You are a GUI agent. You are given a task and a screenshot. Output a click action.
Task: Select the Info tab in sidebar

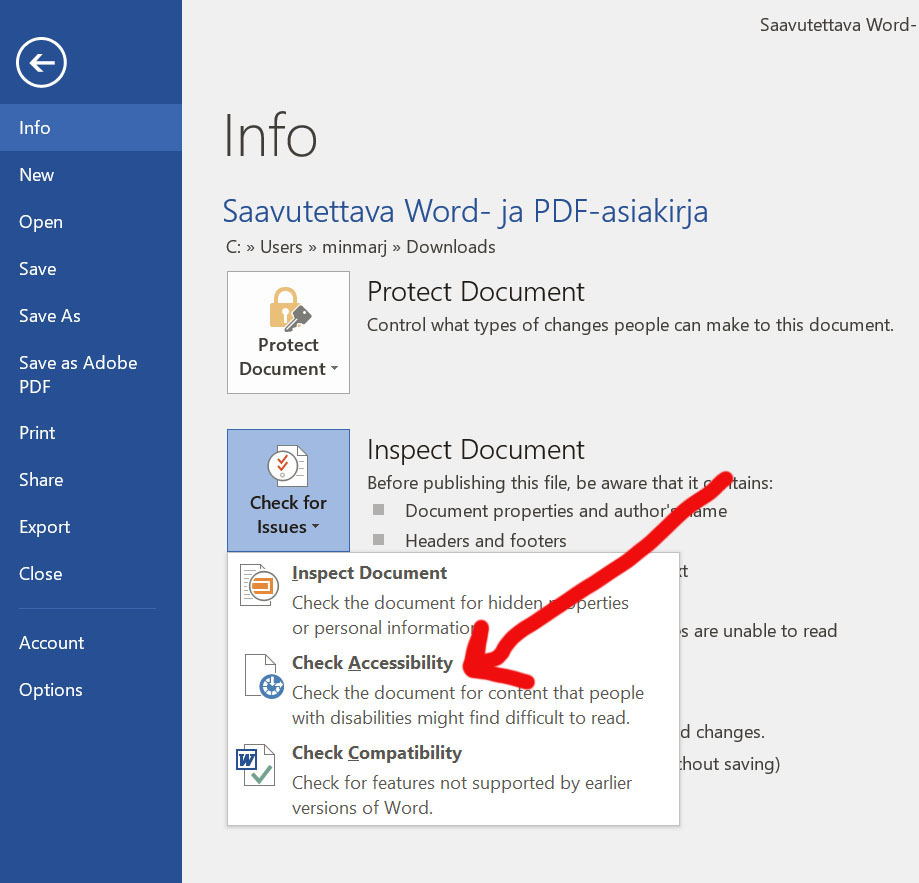pyautogui.click(x=91, y=128)
